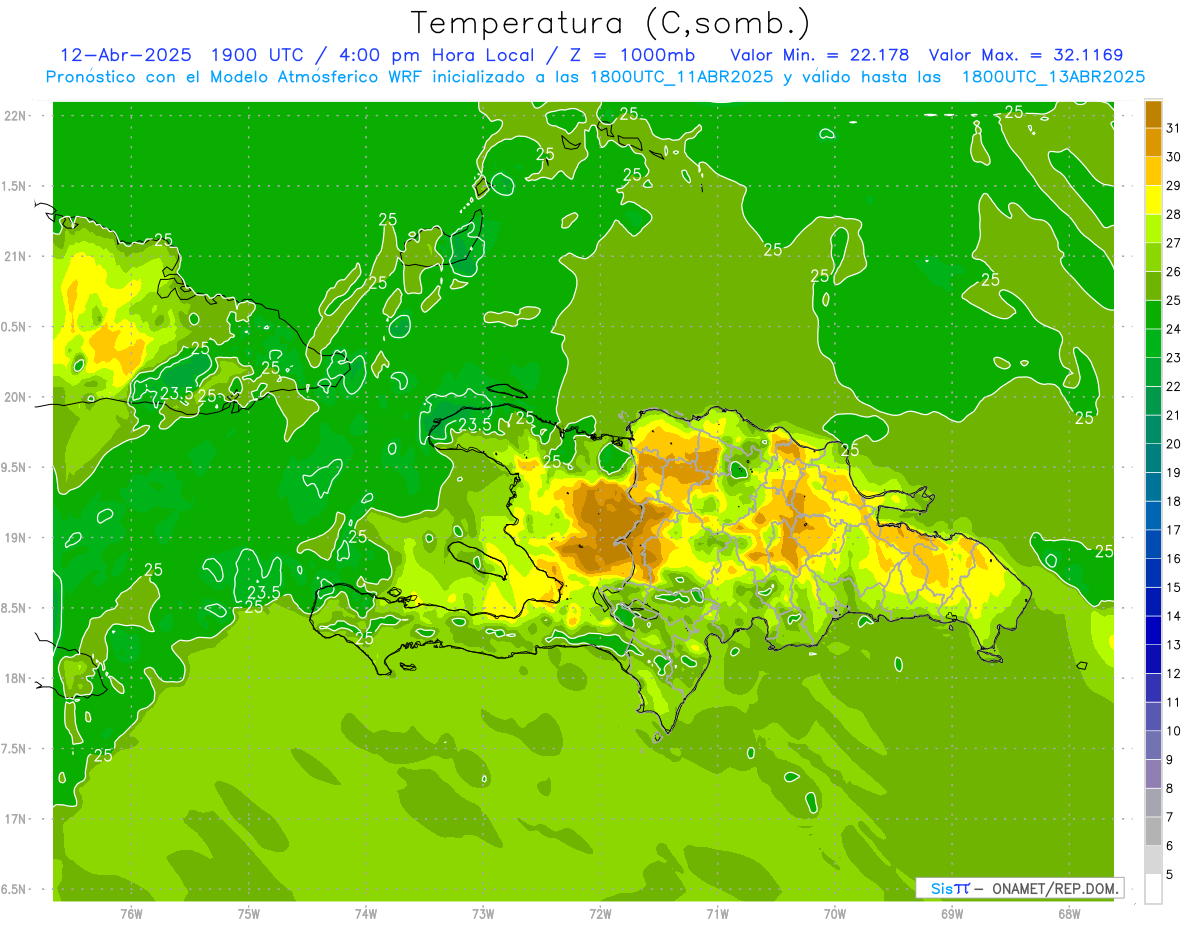
Task: Click the "Valor Max. = 32.1169" value
Action: click(1025, 55)
